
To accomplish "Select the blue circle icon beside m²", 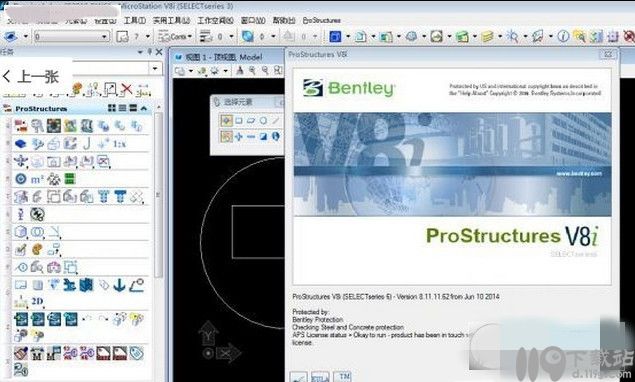I will click(x=21, y=179).
